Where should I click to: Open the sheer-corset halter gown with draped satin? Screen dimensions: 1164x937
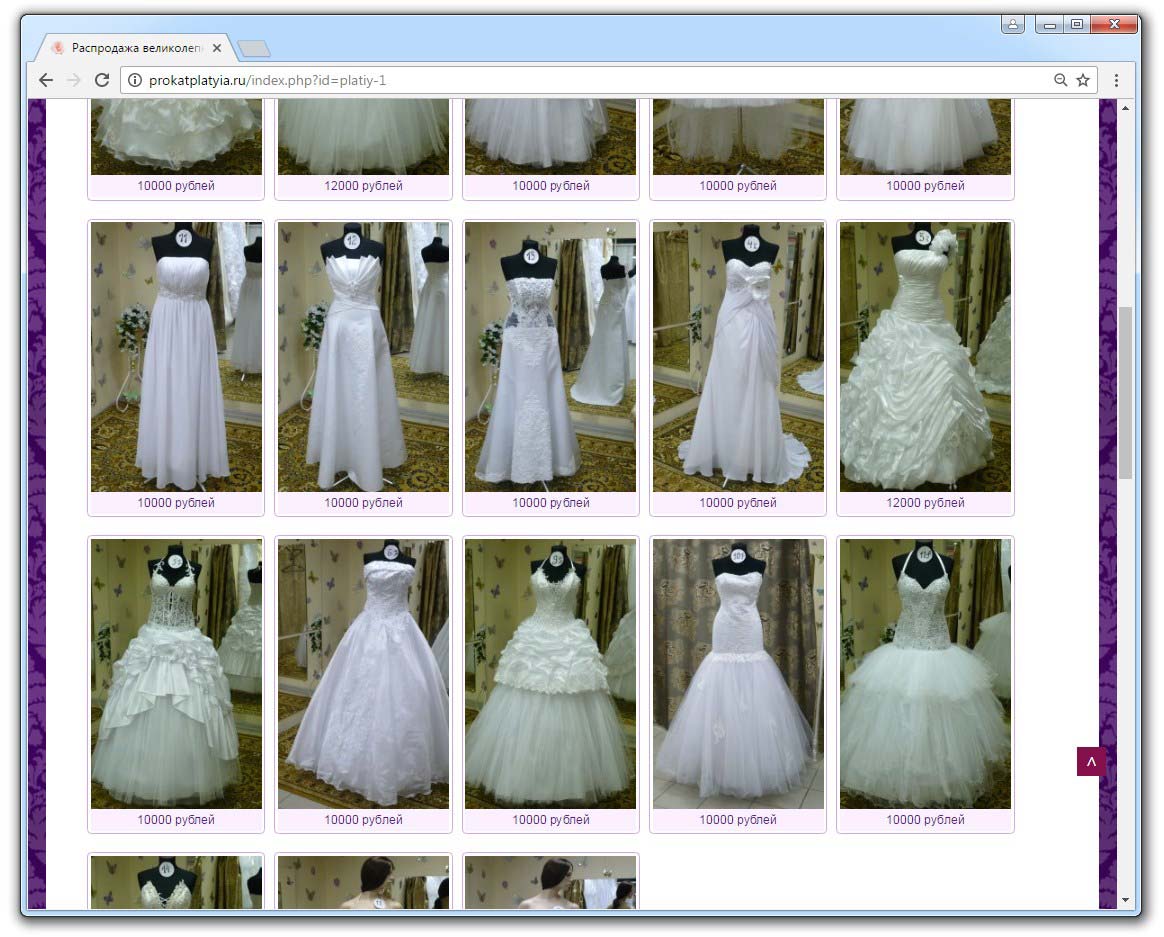[177, 674]
